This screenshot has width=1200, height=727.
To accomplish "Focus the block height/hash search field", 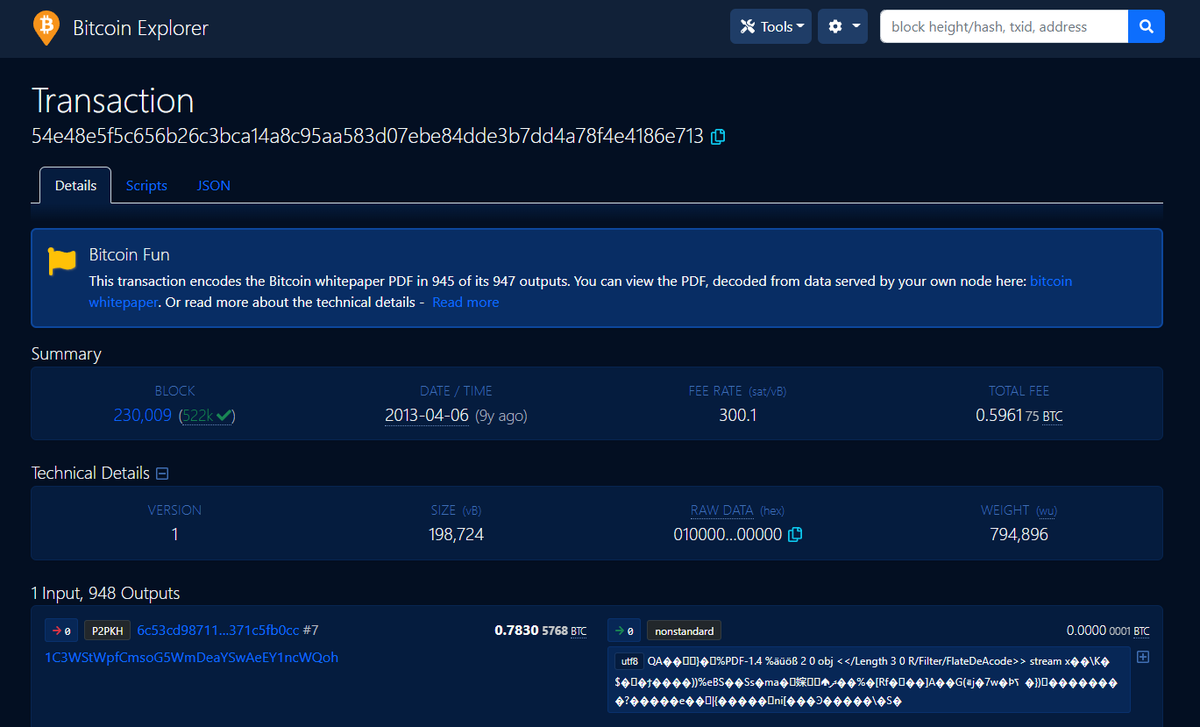I will tap(1004, 27).
